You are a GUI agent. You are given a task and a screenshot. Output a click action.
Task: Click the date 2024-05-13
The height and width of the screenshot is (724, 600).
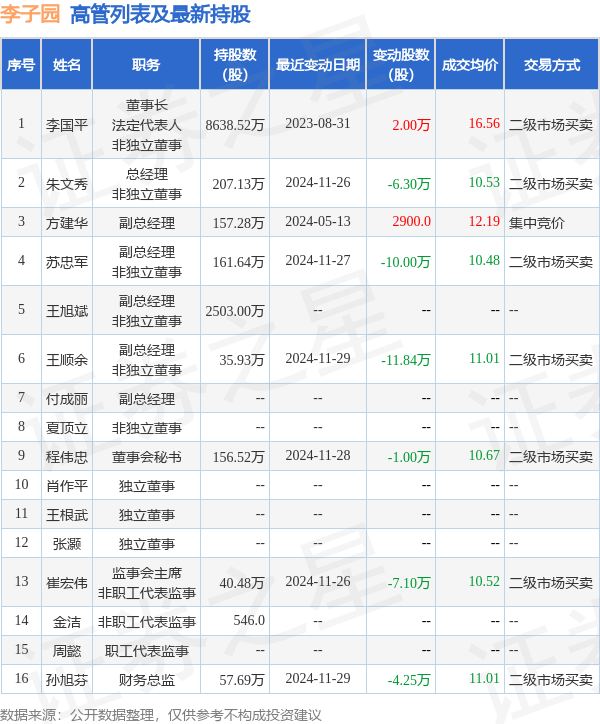point(318,221)
